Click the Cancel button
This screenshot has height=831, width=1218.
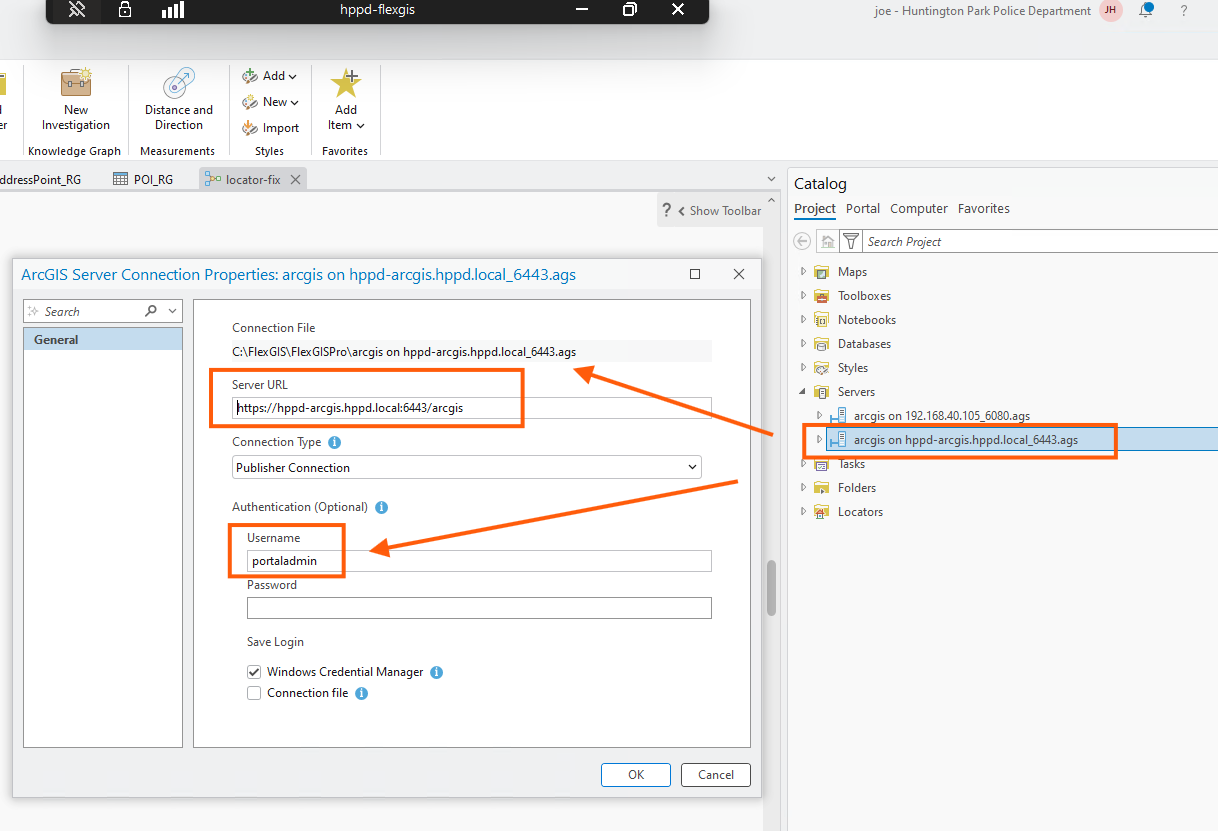tap(715, 774)
